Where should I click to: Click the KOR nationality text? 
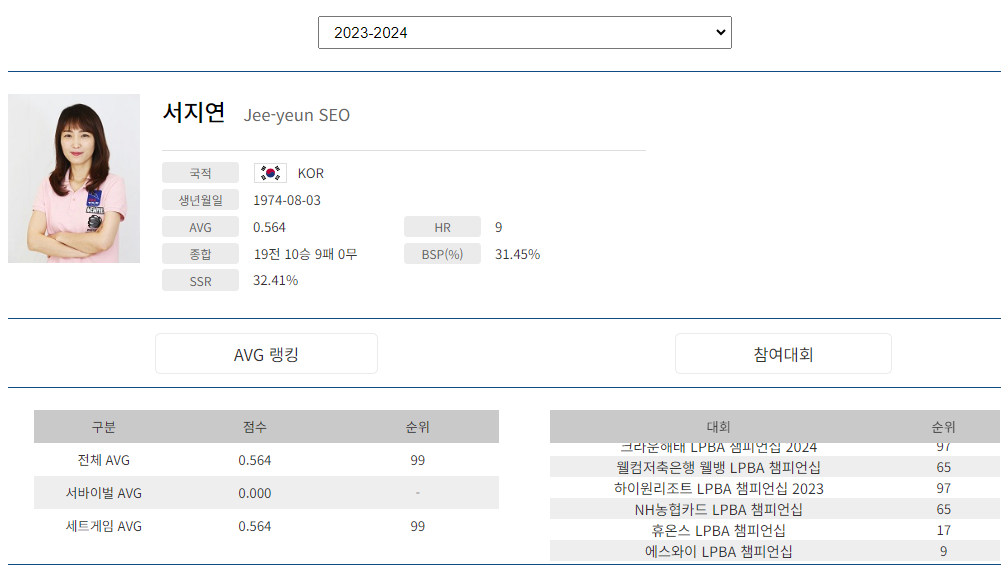coord(311,173)
